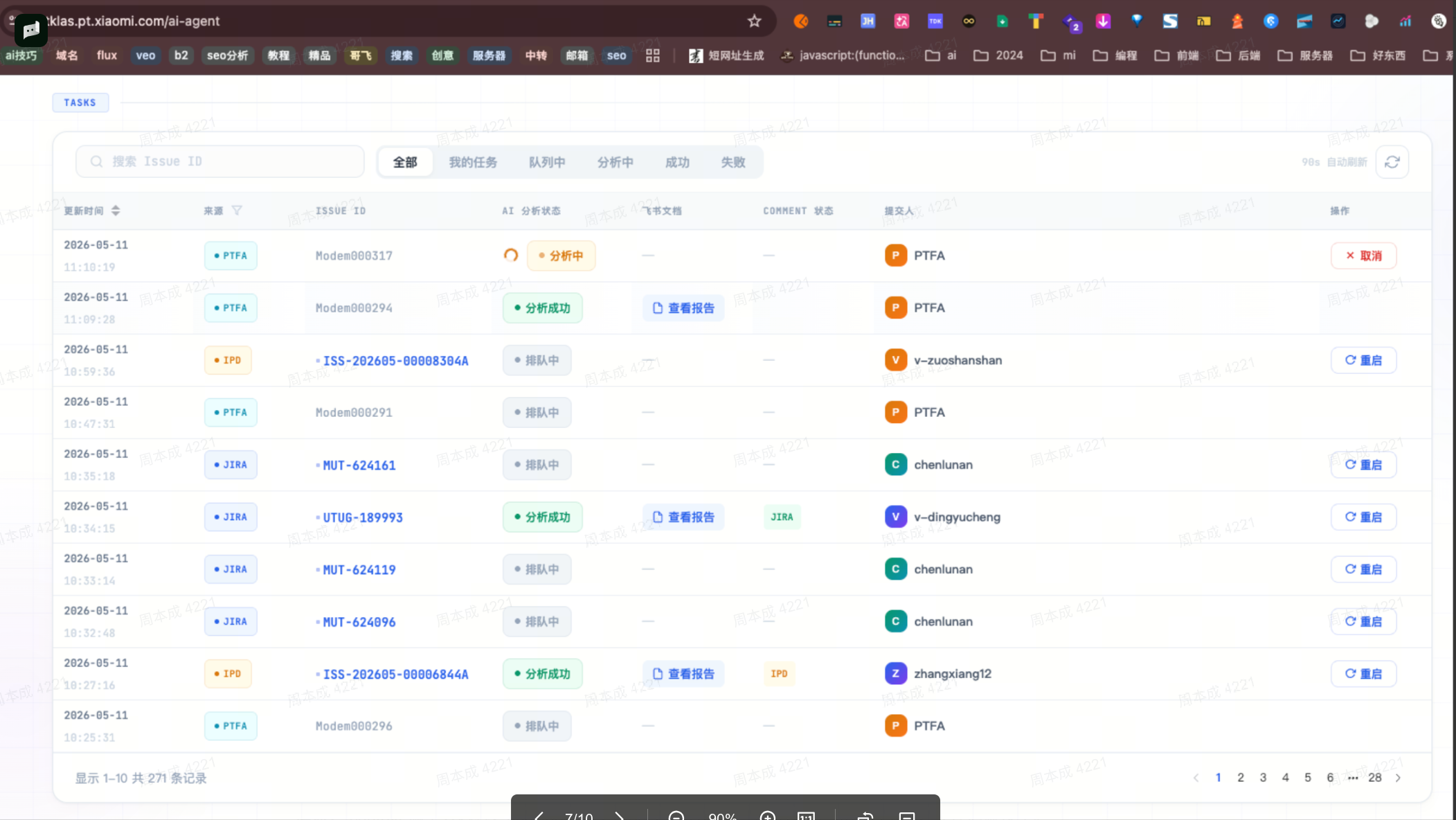1456x820 pixels.
Task: Sort by update time column arrows
Action: [x=116, y=211]
